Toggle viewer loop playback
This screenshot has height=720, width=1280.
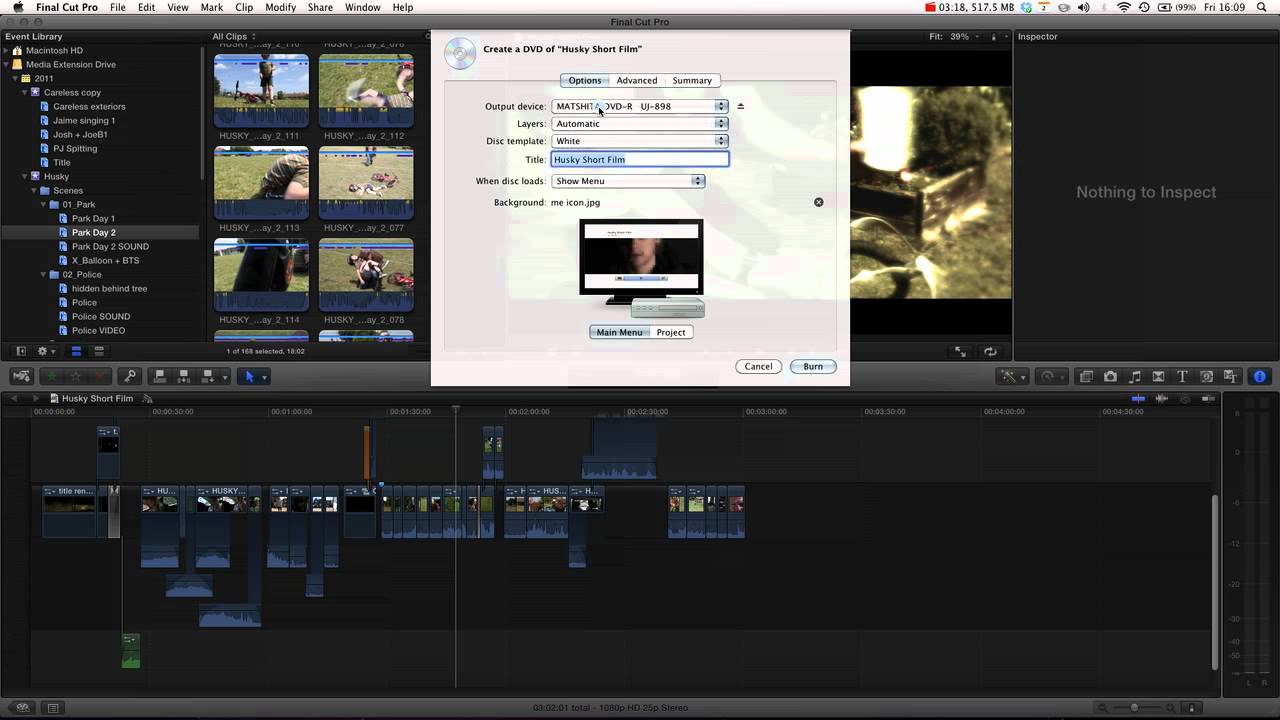(x=990, y=351)
